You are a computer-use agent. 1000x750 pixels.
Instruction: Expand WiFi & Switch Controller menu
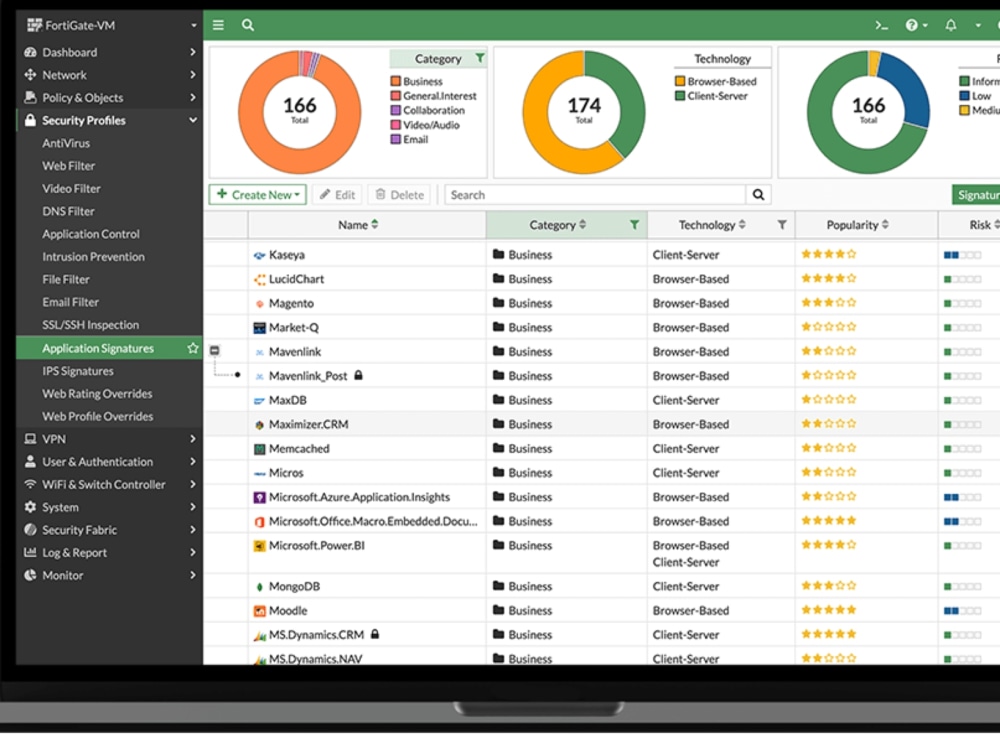(x=110, y=484)
